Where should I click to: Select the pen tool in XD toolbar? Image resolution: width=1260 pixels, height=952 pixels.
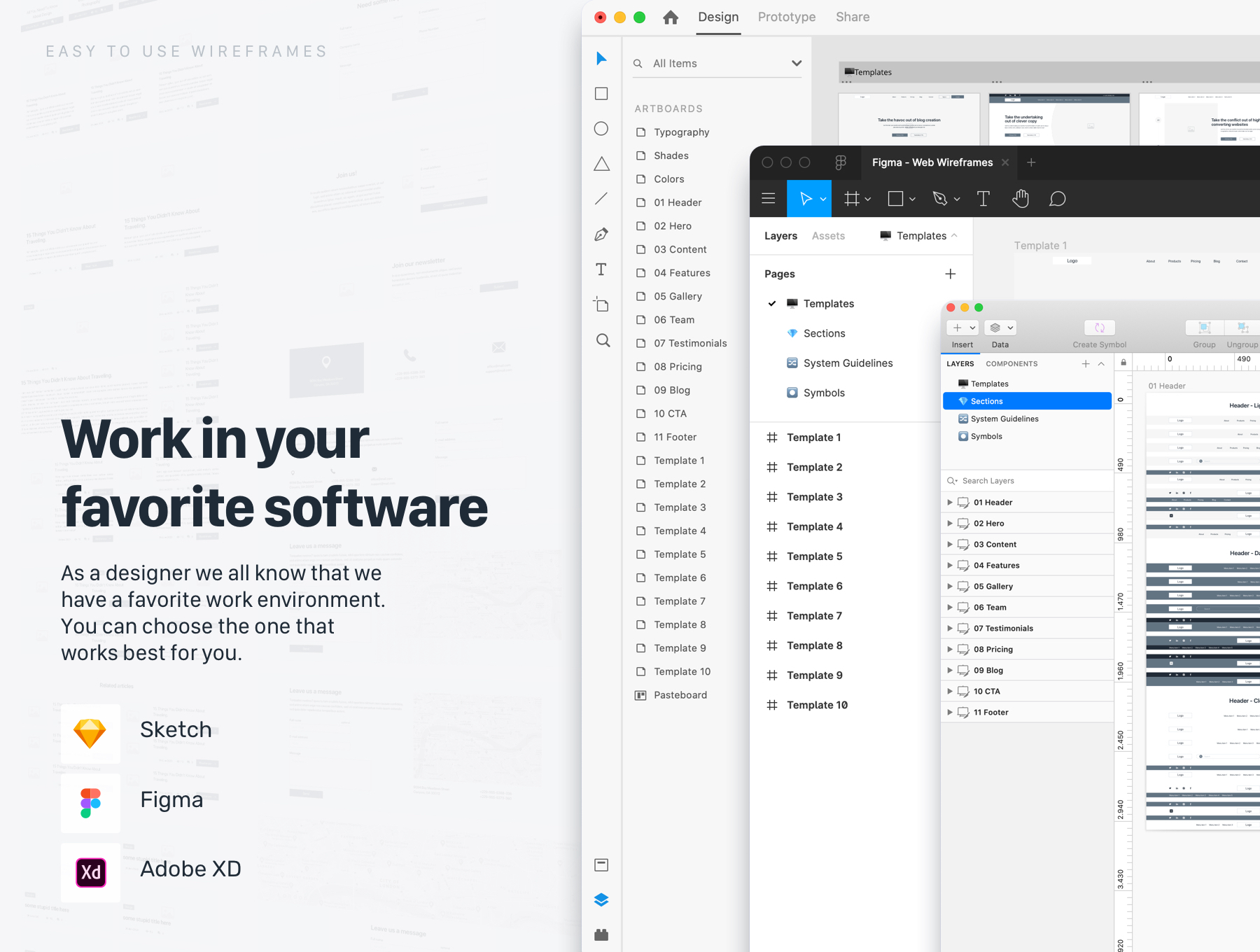(x=601, y=234)
